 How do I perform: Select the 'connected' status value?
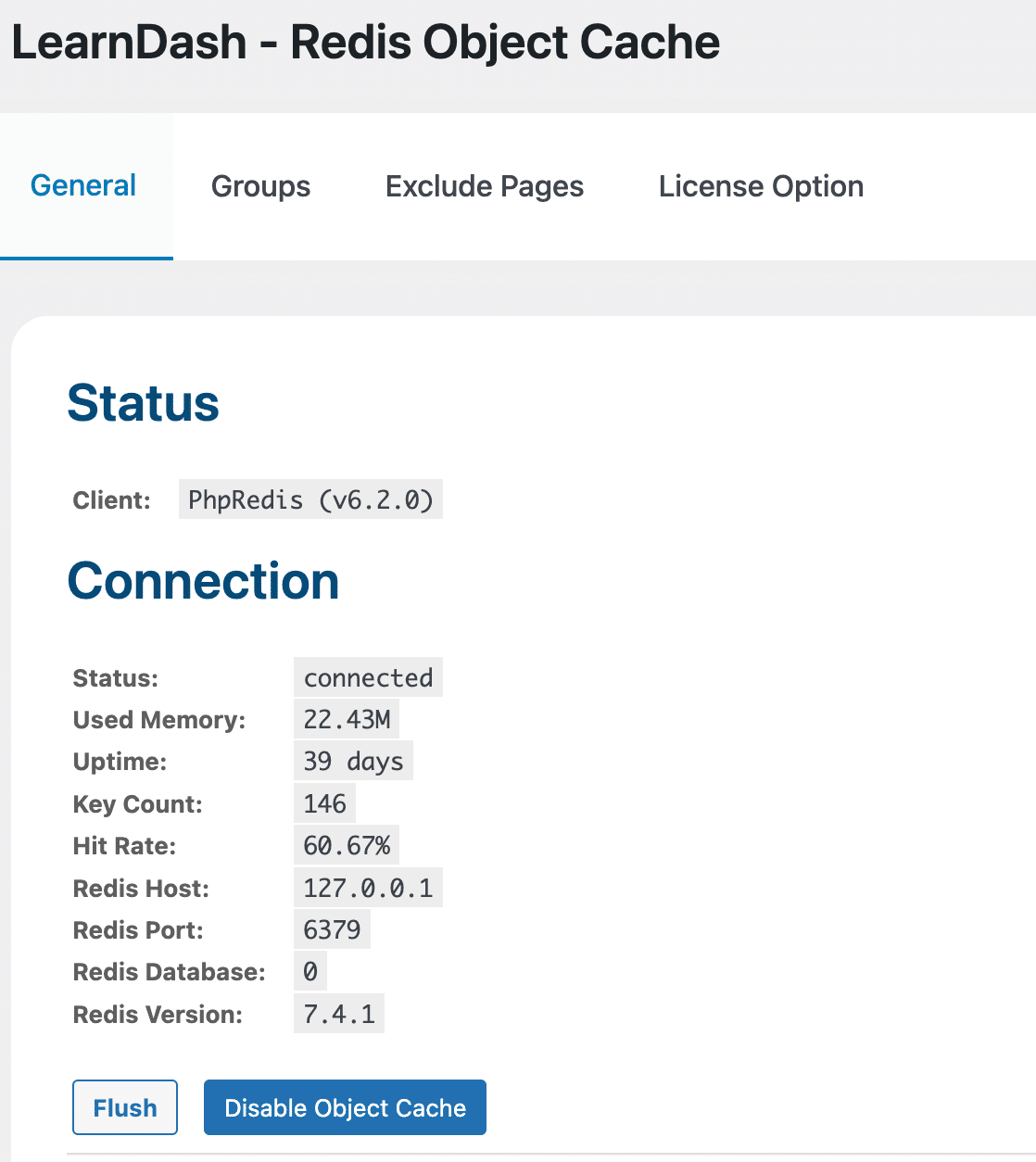(x=368, y=677)
